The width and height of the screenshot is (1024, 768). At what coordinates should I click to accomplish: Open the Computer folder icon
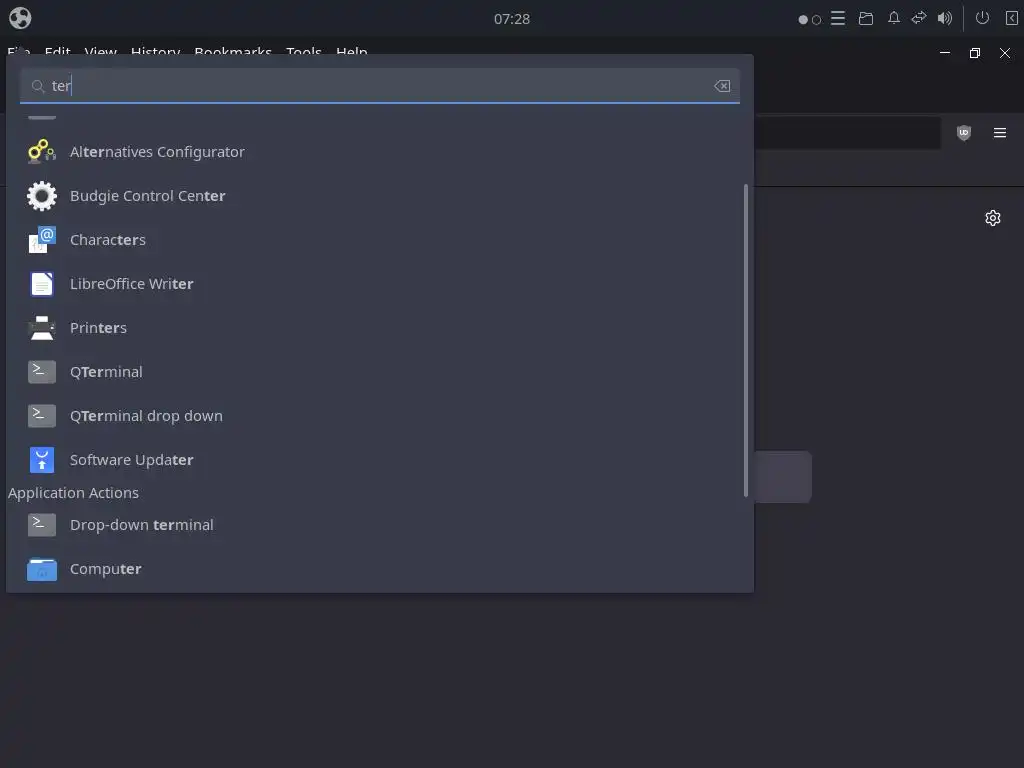42,569
